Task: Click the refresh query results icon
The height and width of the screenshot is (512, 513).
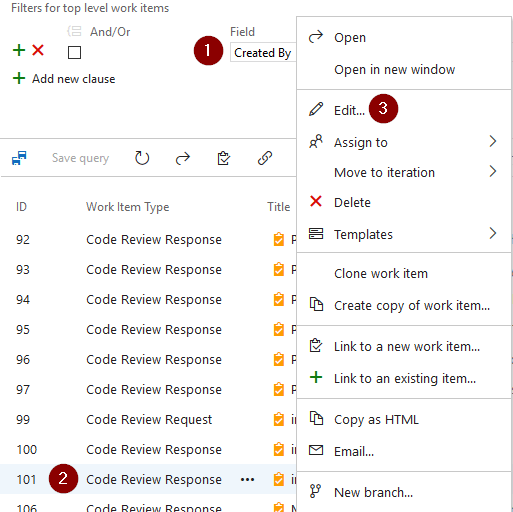Action: click(x=142, y=158)
